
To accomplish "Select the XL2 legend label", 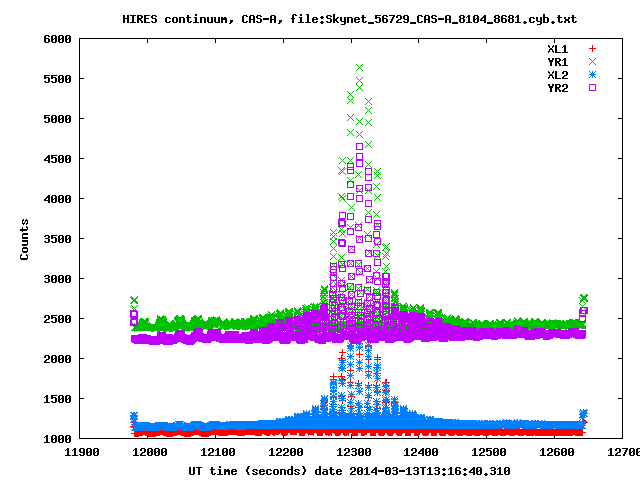I will (x=558, y=75).
